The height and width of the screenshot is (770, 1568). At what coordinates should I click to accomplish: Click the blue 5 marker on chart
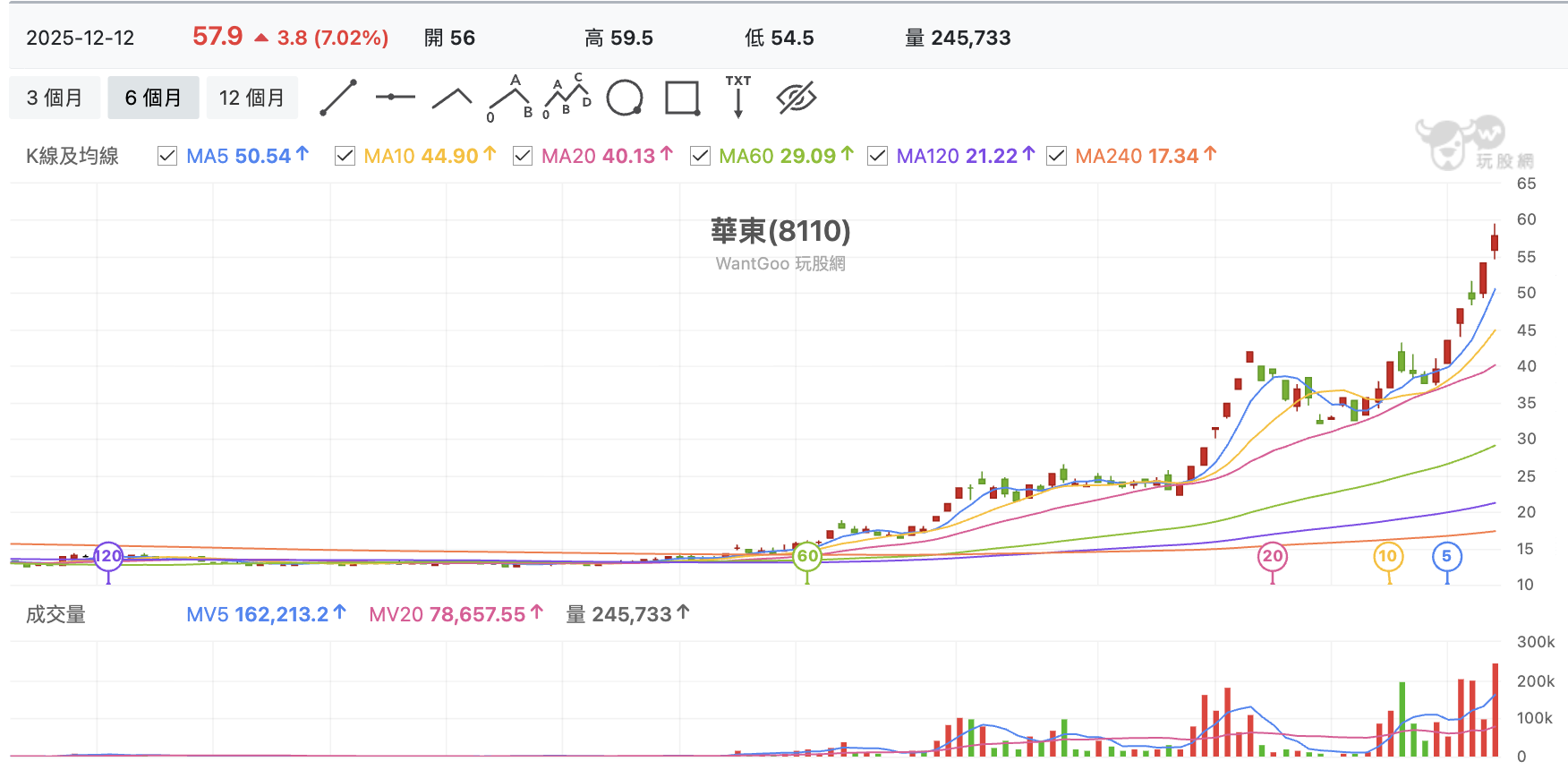coord(1447,556)
